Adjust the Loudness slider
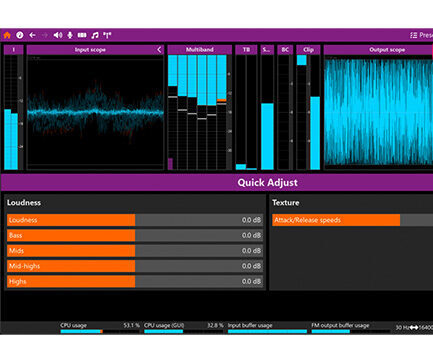Viewport: 433px width, 363px height. click(135, 220)
